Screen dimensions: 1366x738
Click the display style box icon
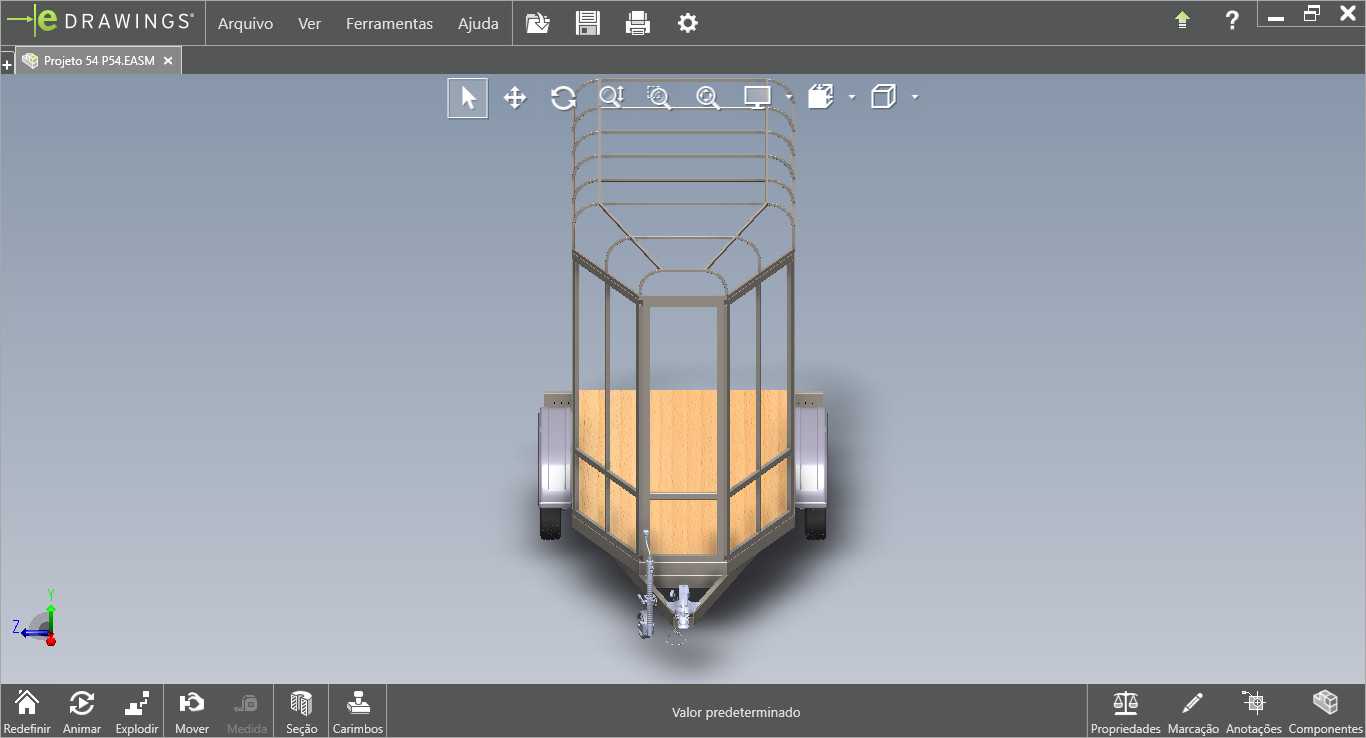(x=883, y=97)
